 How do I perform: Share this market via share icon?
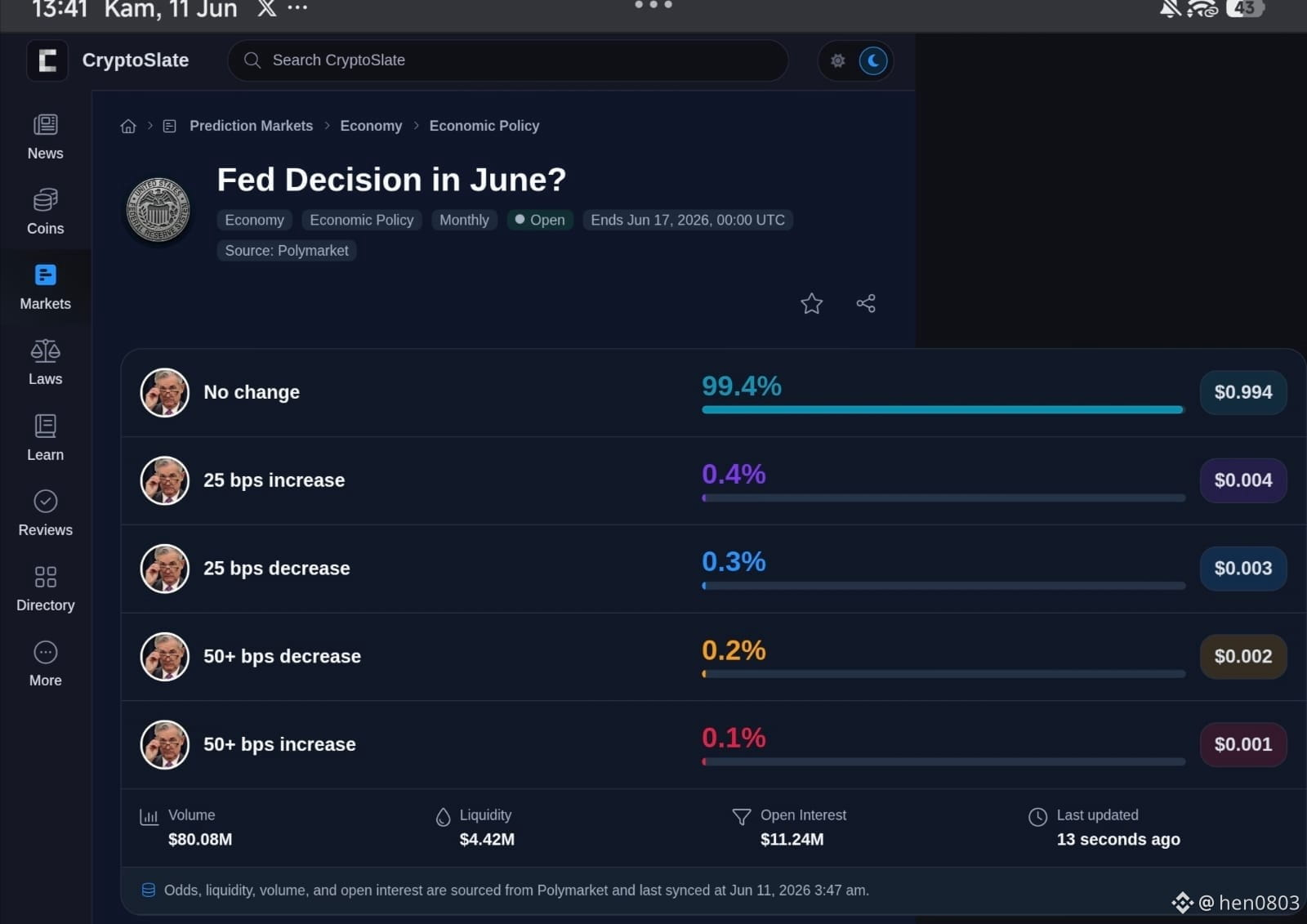[866, 304]
